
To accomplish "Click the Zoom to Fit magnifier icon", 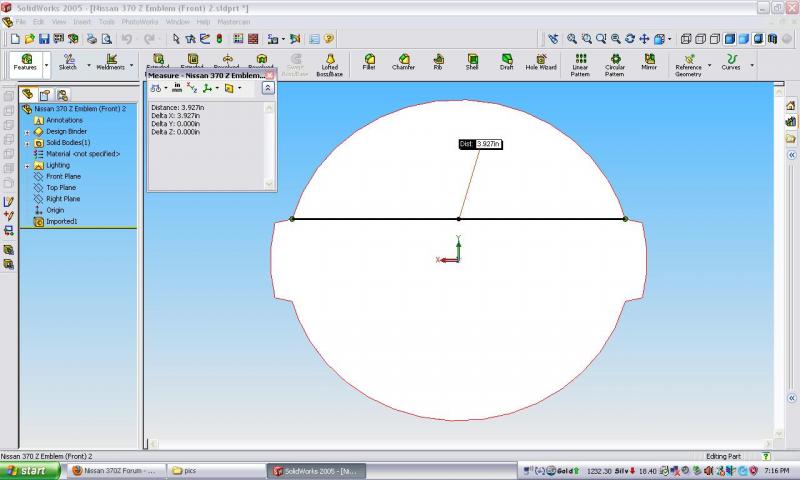I will 572,39.
